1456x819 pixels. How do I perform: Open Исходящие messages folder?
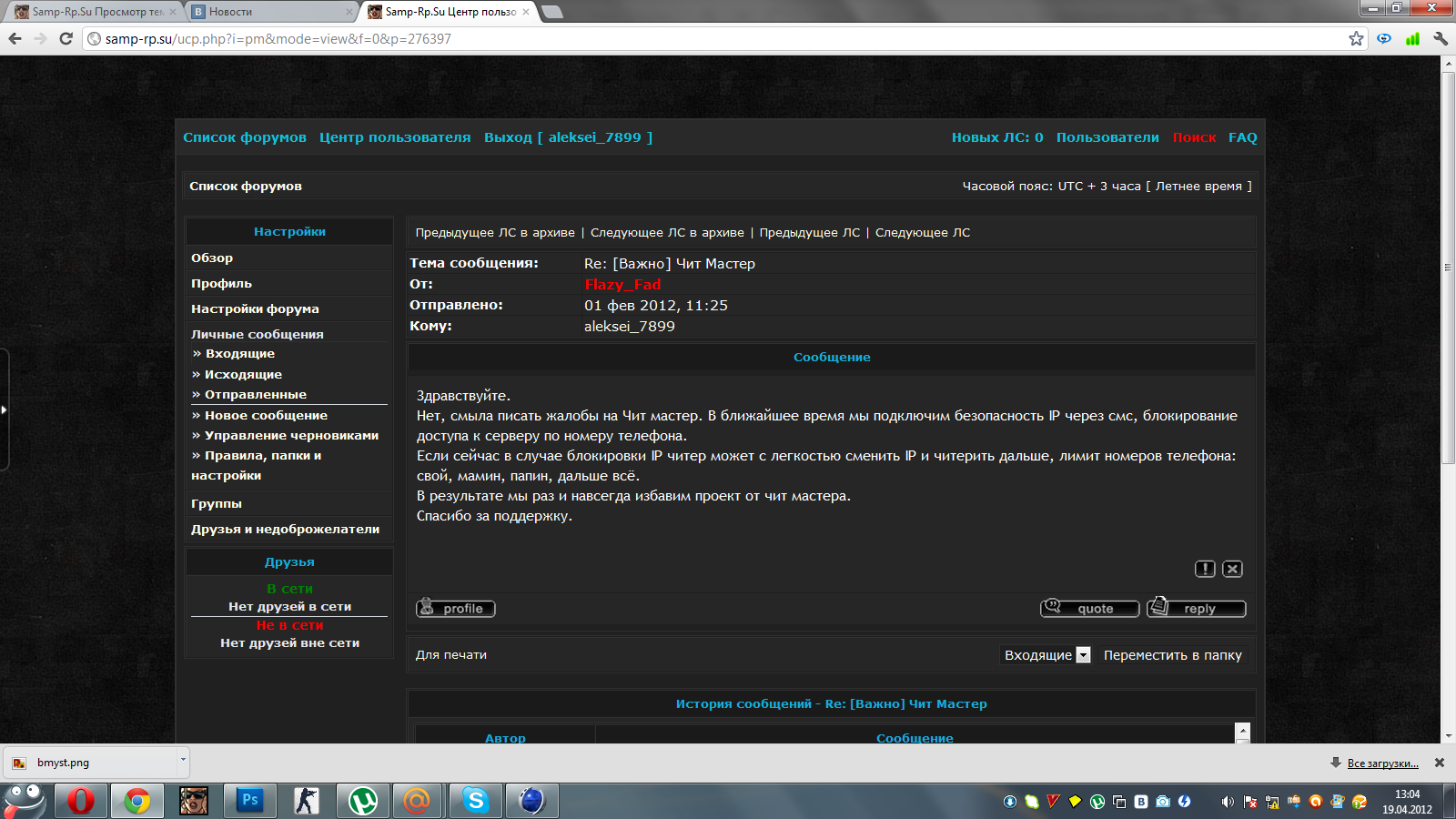pos(243,374)
